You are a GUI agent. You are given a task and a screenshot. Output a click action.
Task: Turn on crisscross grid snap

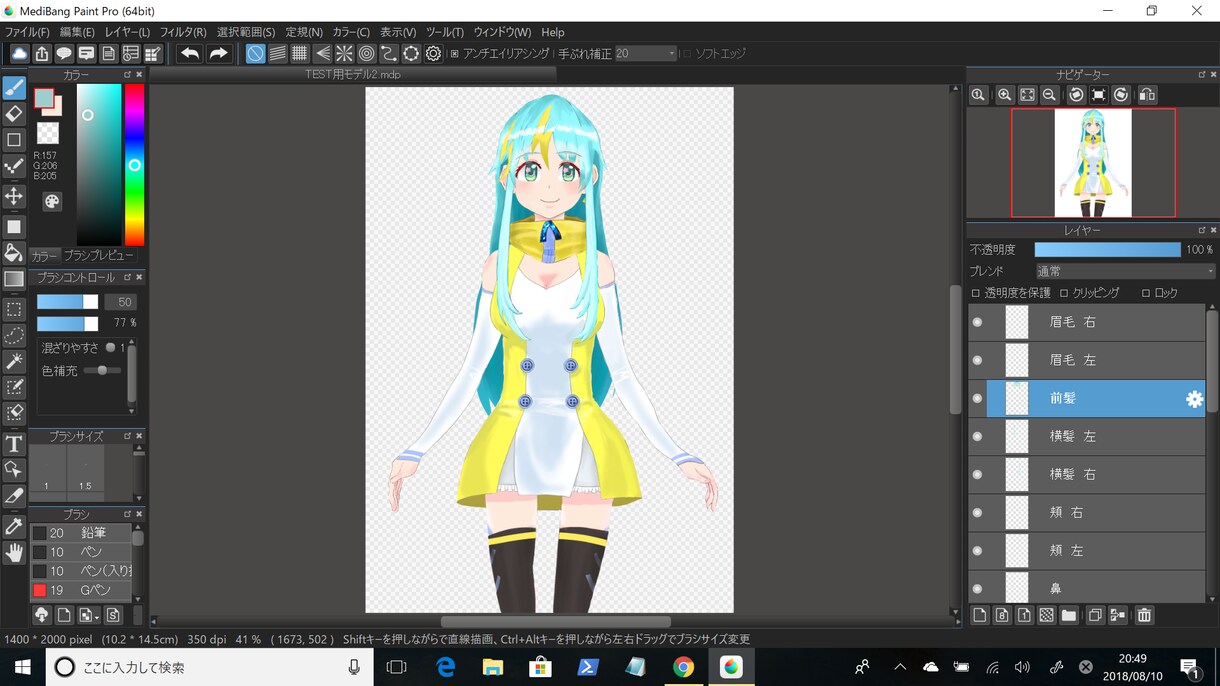(x=300, y=53)
